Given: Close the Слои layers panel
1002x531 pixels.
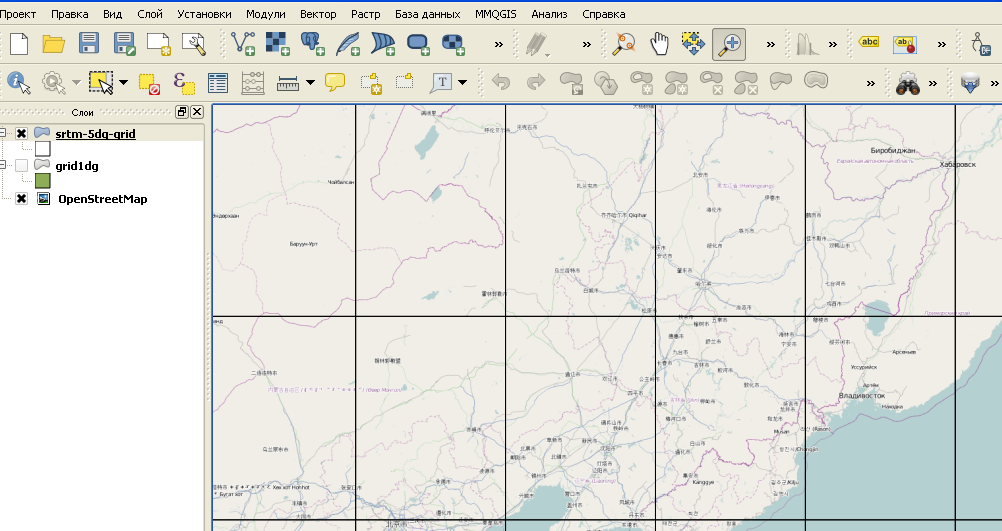Looking at the screenshot, I should [x=197, y=112].
